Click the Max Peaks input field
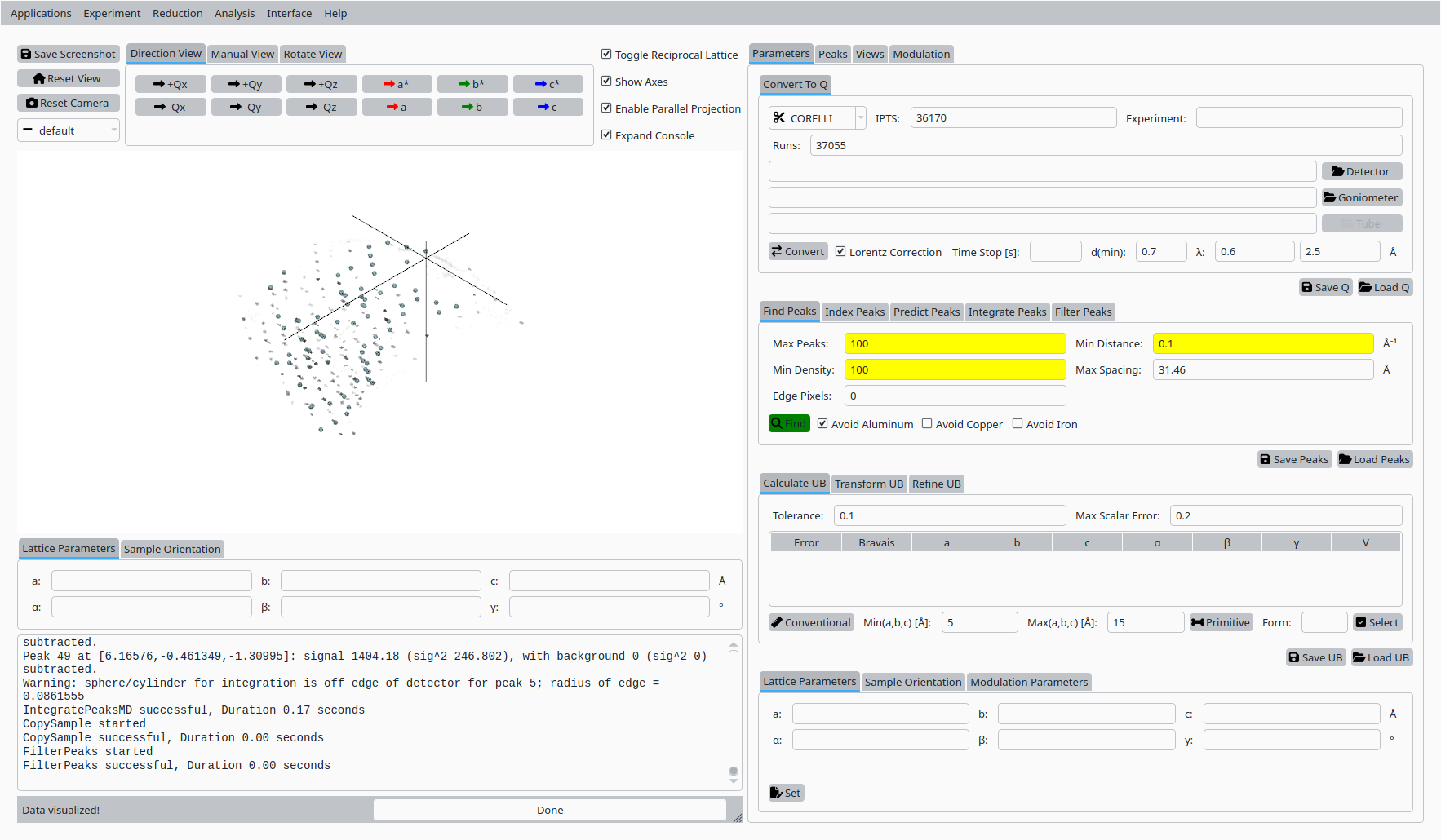 click(x=955, y=343)
